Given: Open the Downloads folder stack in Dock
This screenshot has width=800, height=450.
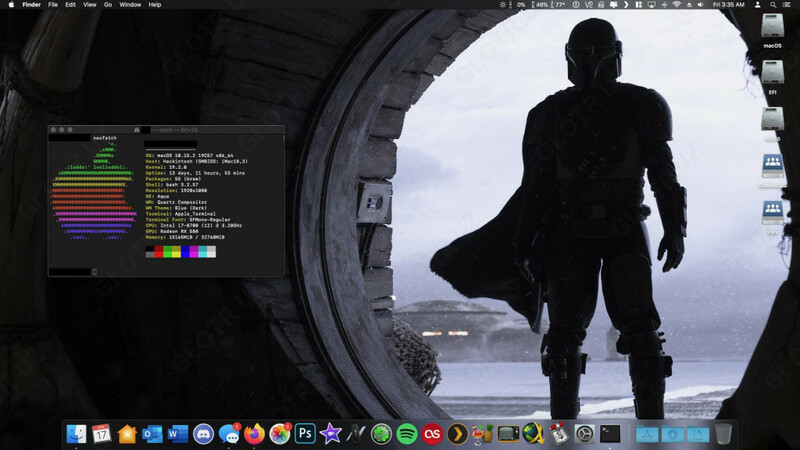Looking at the screenshot, I should coord(672,434).
